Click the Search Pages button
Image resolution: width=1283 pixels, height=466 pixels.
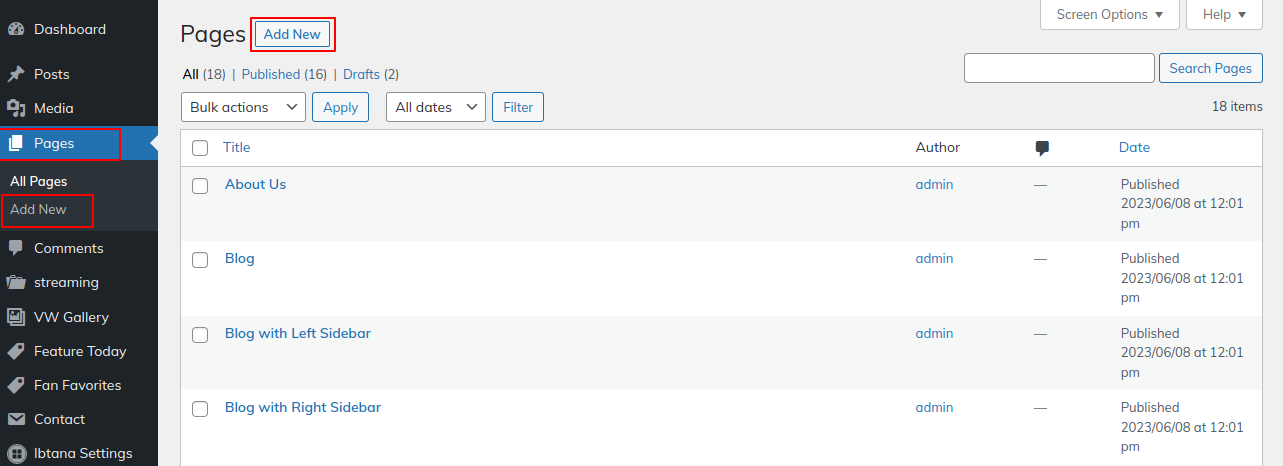[1210, 68]
